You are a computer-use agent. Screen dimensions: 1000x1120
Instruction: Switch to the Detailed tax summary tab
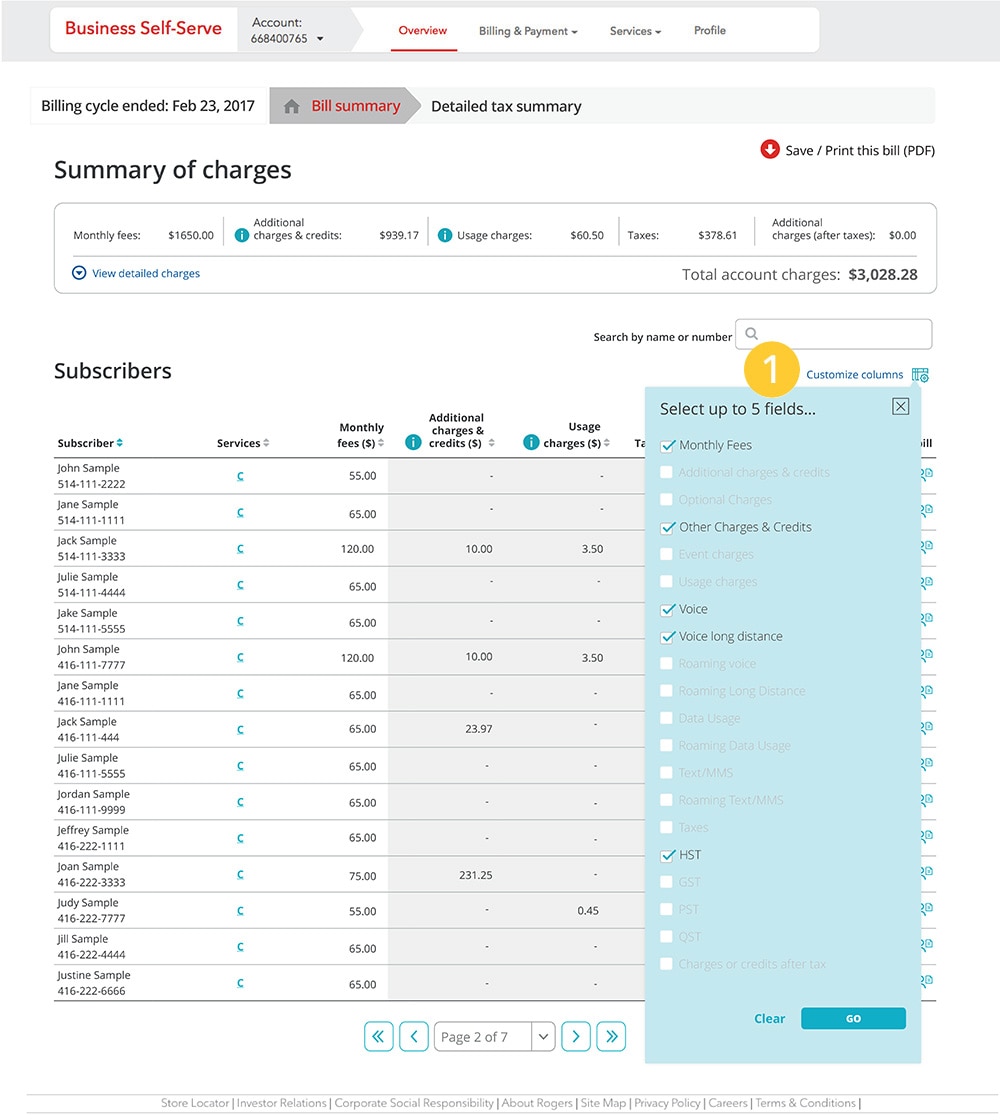click(505, 106)
